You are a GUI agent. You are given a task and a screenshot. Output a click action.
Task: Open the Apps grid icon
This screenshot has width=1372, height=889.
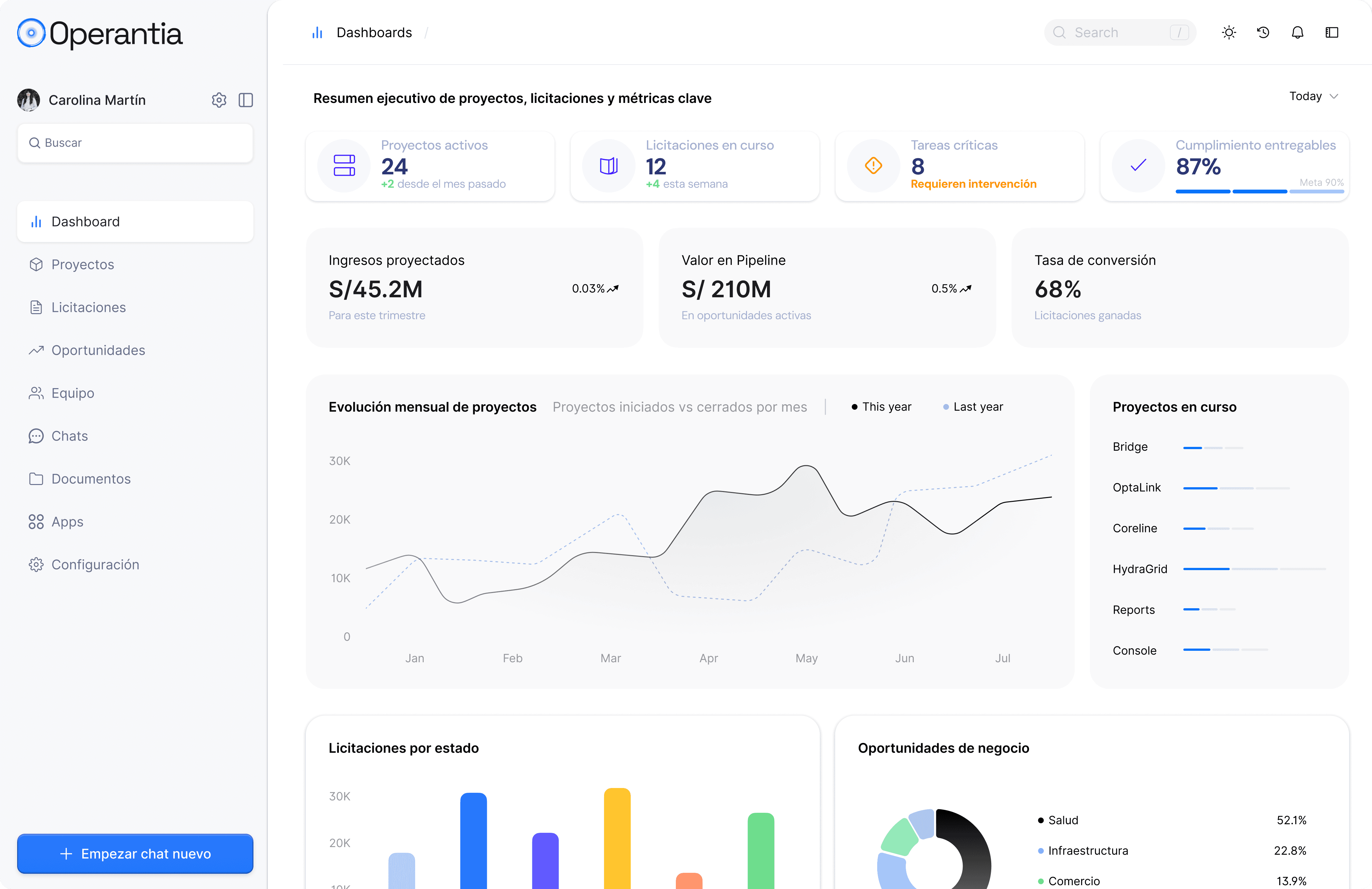pos(36,521)
